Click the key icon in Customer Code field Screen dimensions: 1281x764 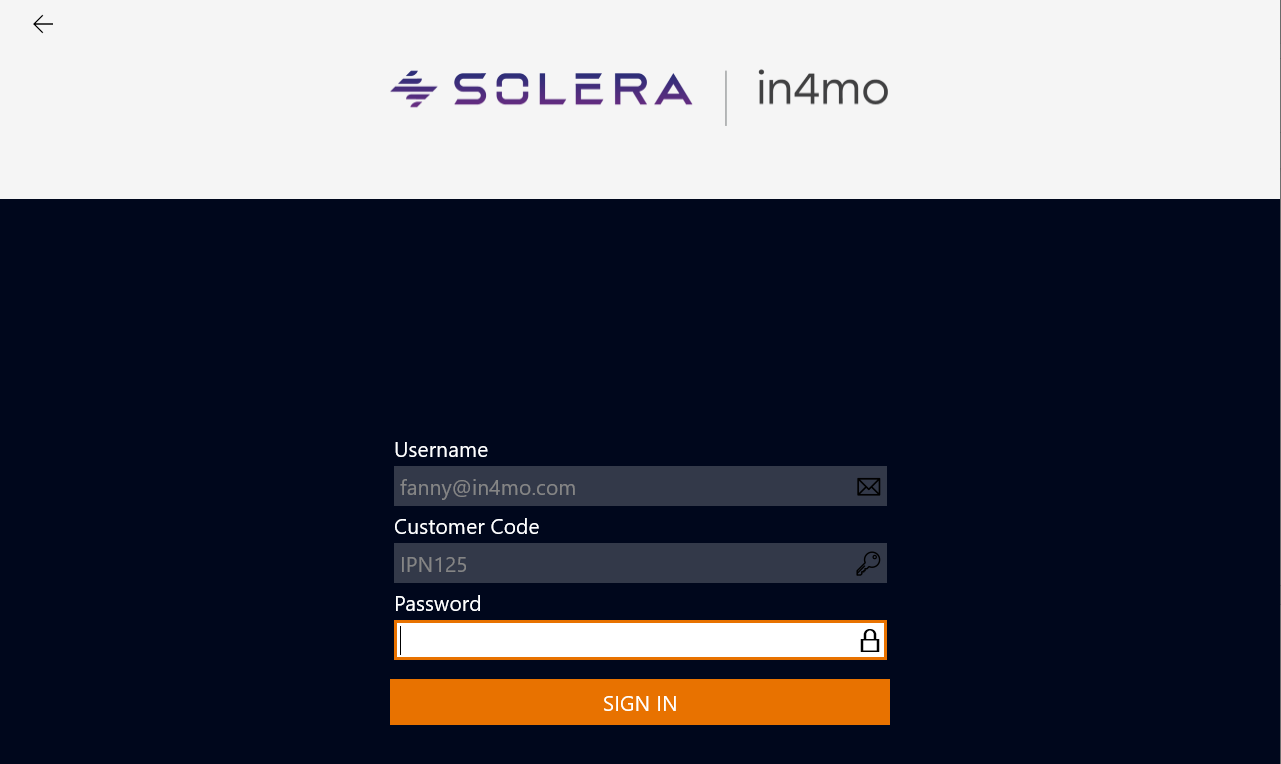(x=868, y=564)
